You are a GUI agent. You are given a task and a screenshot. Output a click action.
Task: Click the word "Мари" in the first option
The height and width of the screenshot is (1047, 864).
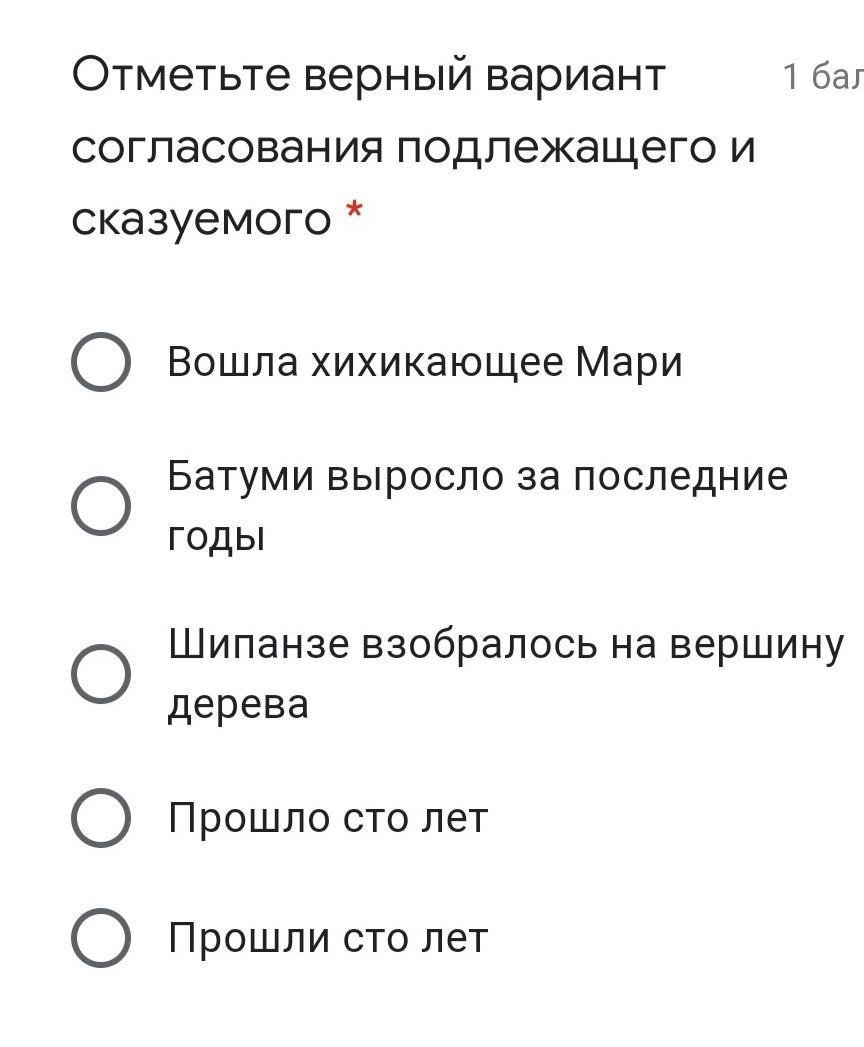pos(629,362)
